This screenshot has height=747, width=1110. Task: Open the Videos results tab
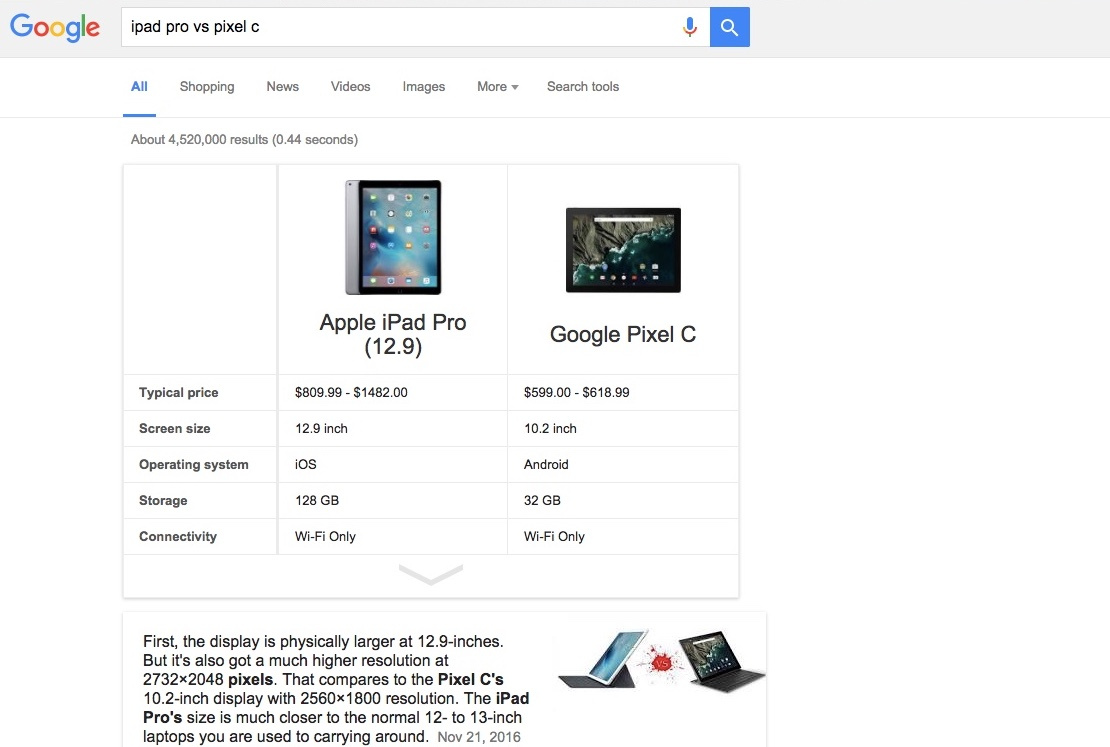coord(350,87)
